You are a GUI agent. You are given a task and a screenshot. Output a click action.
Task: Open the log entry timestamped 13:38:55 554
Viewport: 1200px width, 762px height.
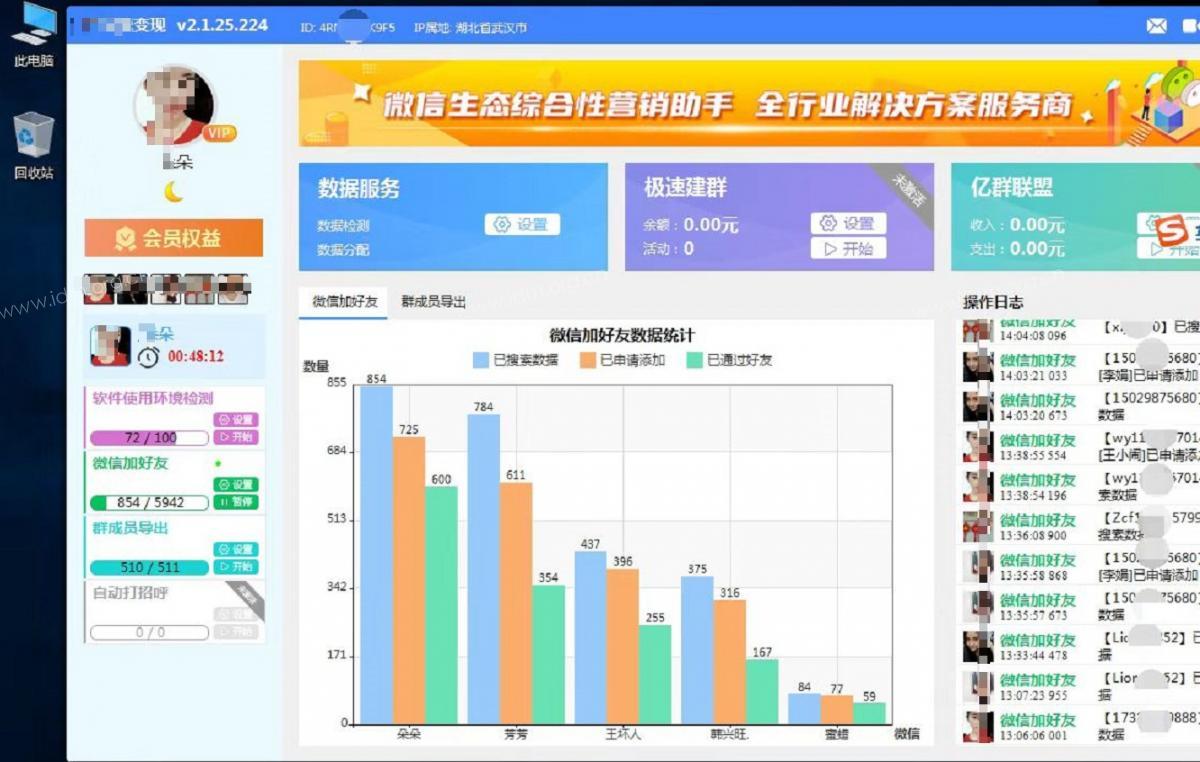click(x=1080, y=447)
